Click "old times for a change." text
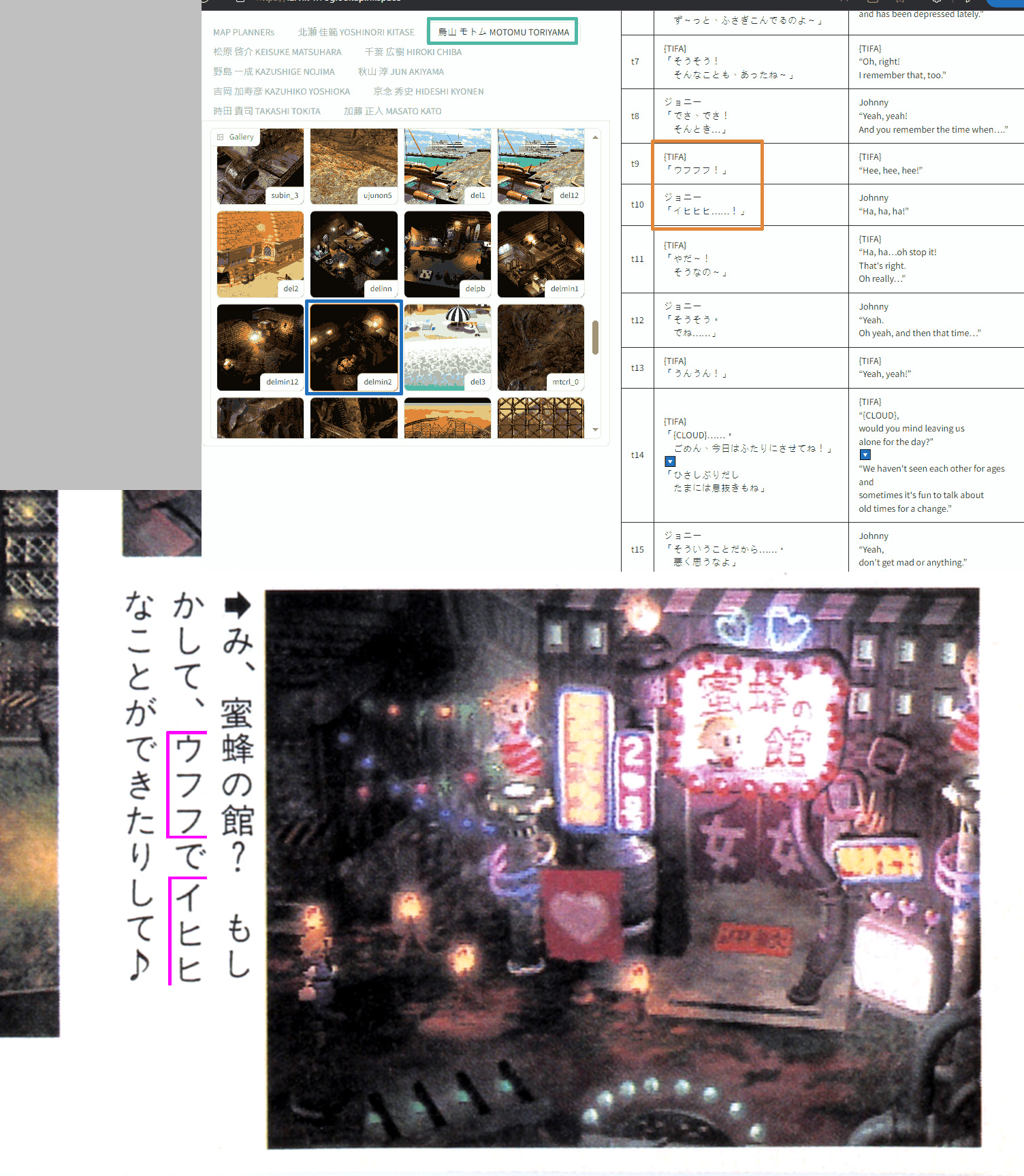The height and width of the screenshot is (1176, 1024). [905, 509]
